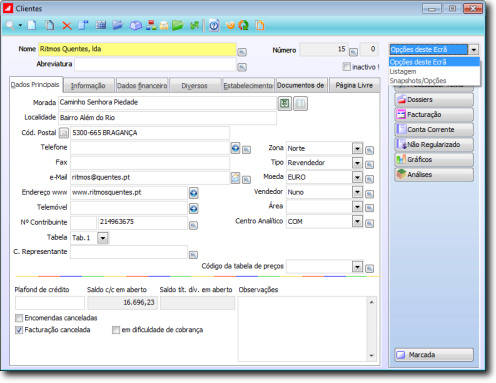Click the orange undo arrow icon
The width and height of the screenshot is (496, 383).
[x=230, y=25]
